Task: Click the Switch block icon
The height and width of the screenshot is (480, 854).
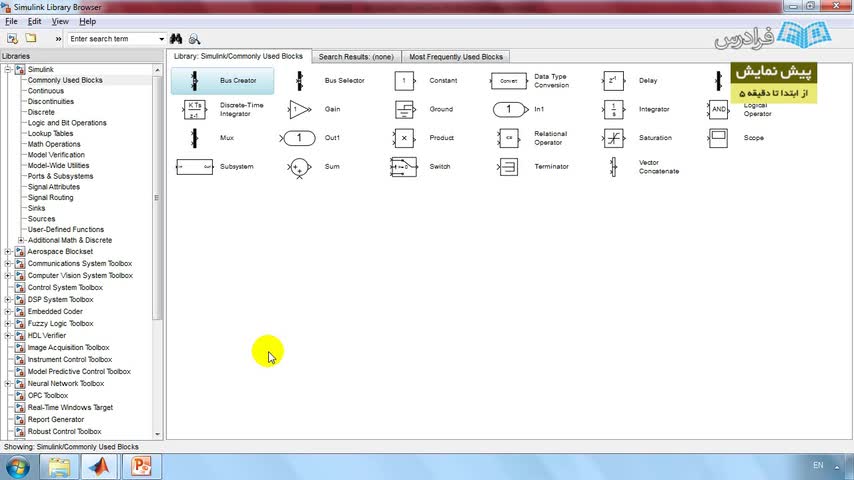Action: click(404, 167)
